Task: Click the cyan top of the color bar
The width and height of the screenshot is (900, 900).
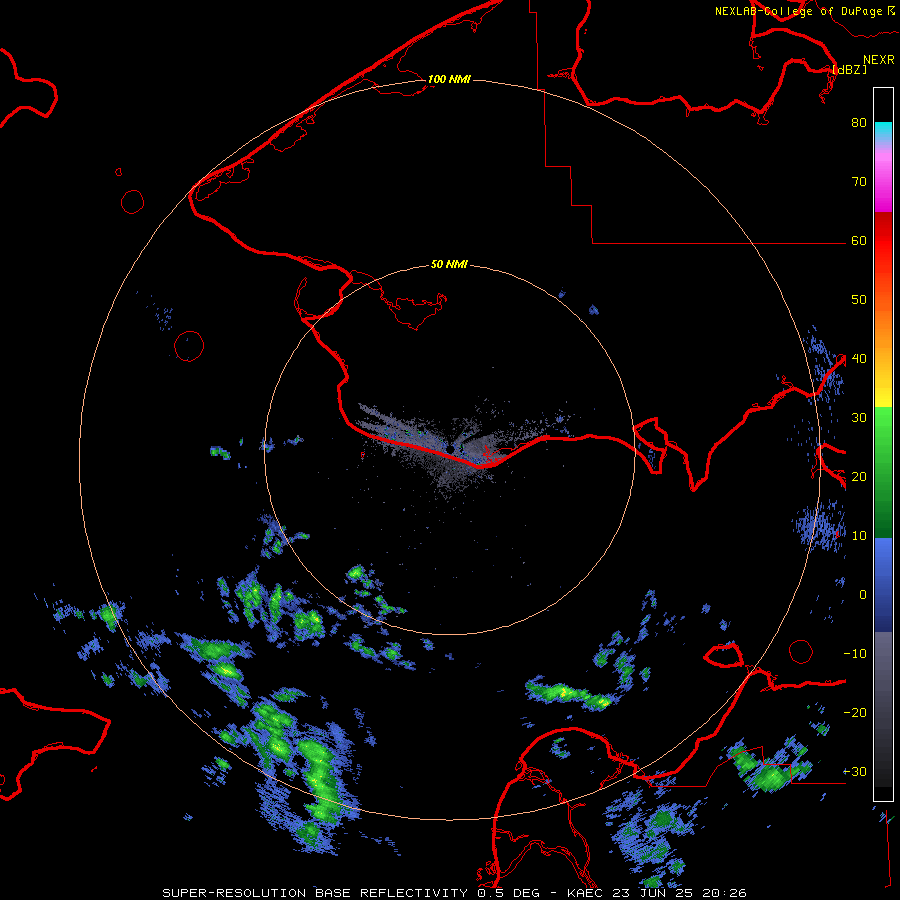Action: 883,130
